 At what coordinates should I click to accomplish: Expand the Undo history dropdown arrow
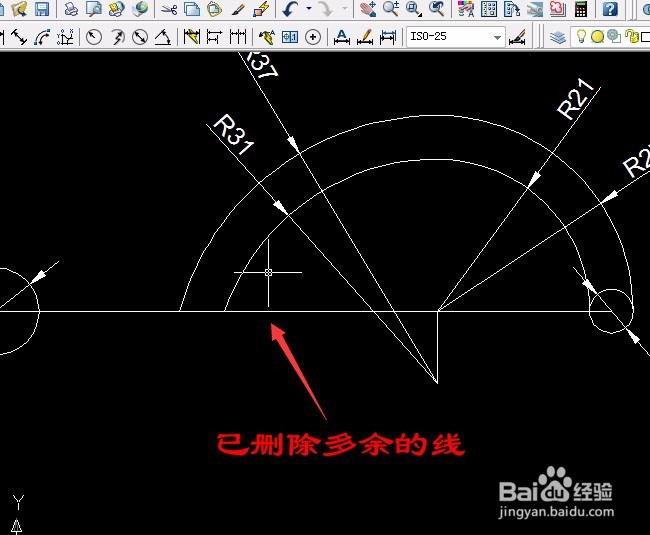pyautogui.click(x=309, y=8)
